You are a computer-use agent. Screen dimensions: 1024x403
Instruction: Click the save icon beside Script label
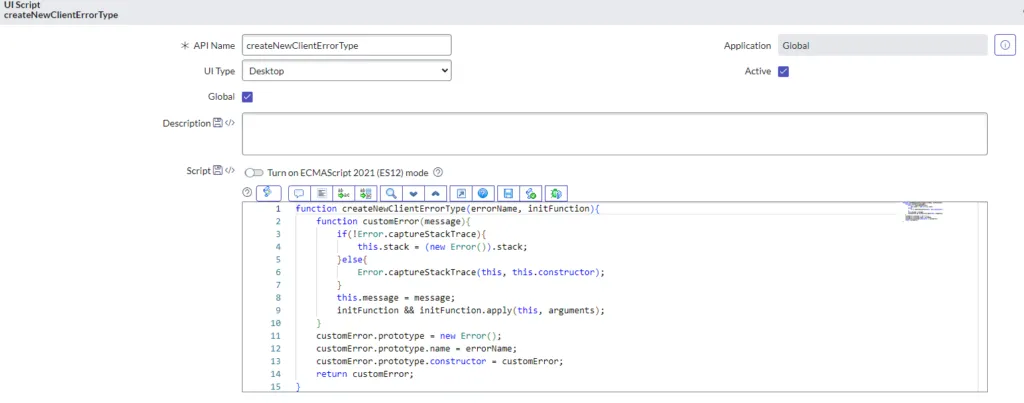coord(218,170)
